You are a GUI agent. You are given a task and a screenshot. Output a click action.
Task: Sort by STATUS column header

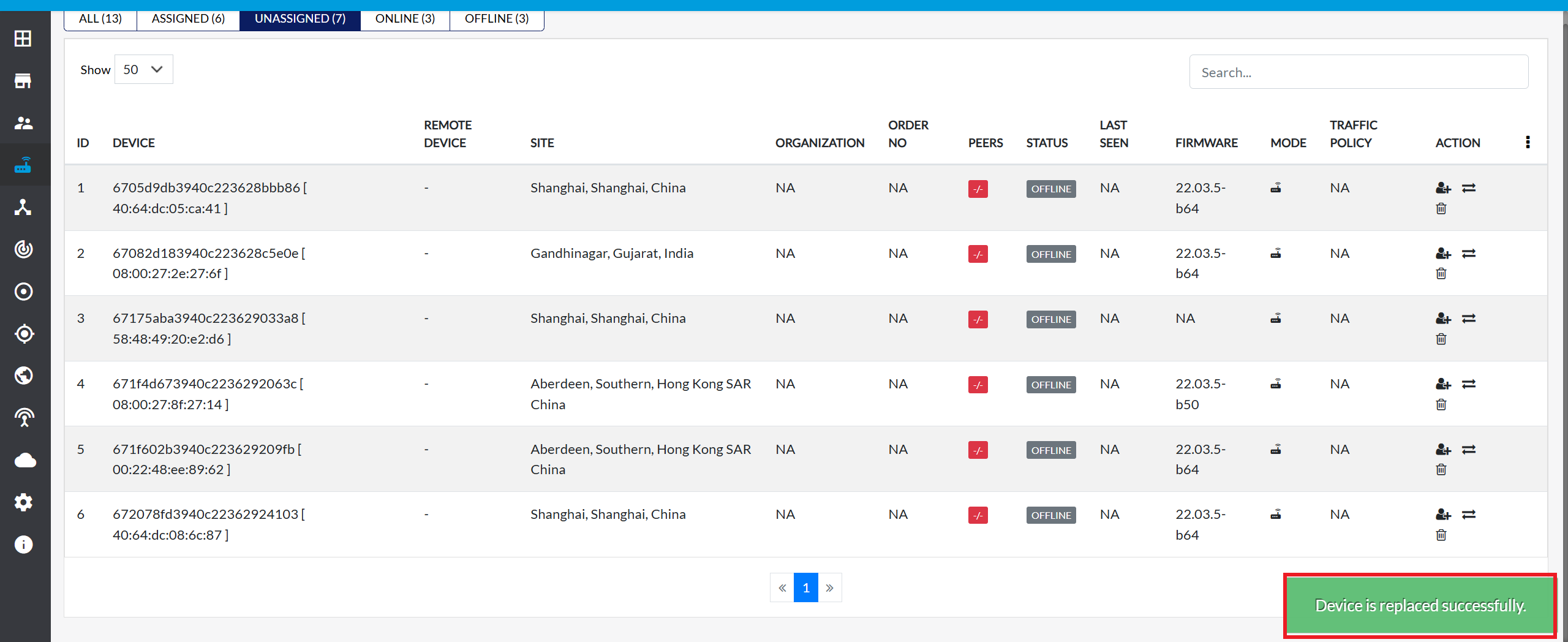[1047, 143]
